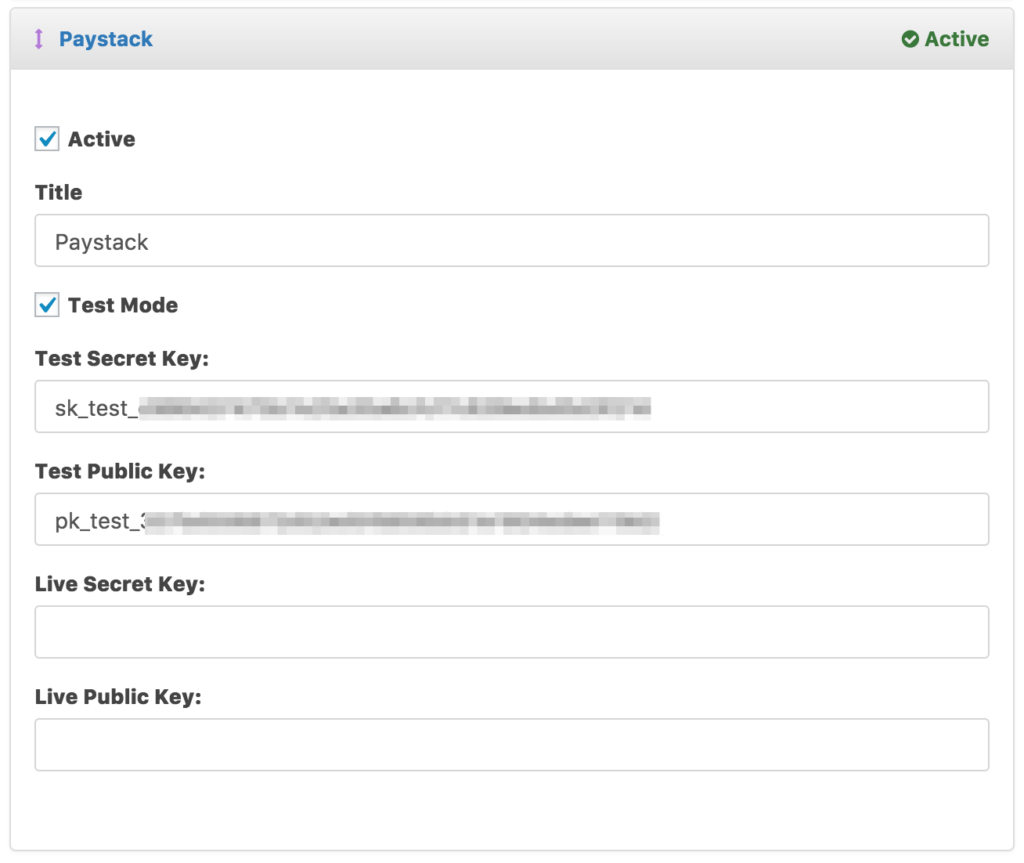Toggle the Active setting off
The height and width of the screenshot is (863, 1024).
[46, 139]
